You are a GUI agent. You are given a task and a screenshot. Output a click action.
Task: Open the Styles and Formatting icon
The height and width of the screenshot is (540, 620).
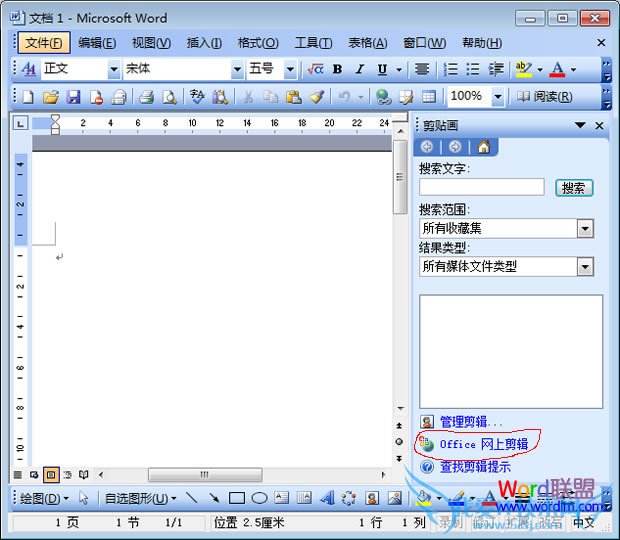click(29, 69)
